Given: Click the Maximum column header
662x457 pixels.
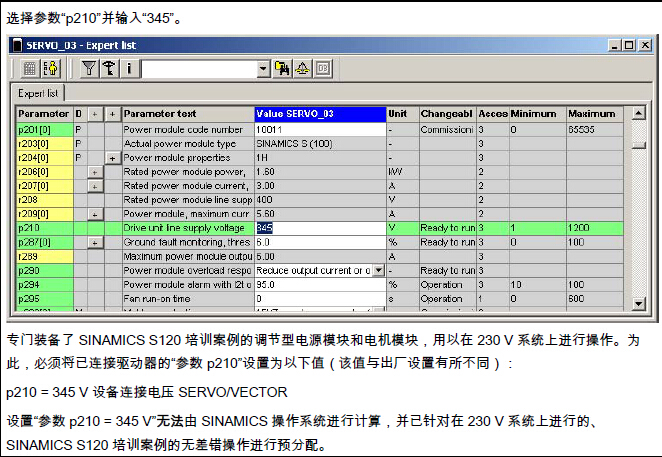Looking at the screenshot, I should tap(594, 114).
